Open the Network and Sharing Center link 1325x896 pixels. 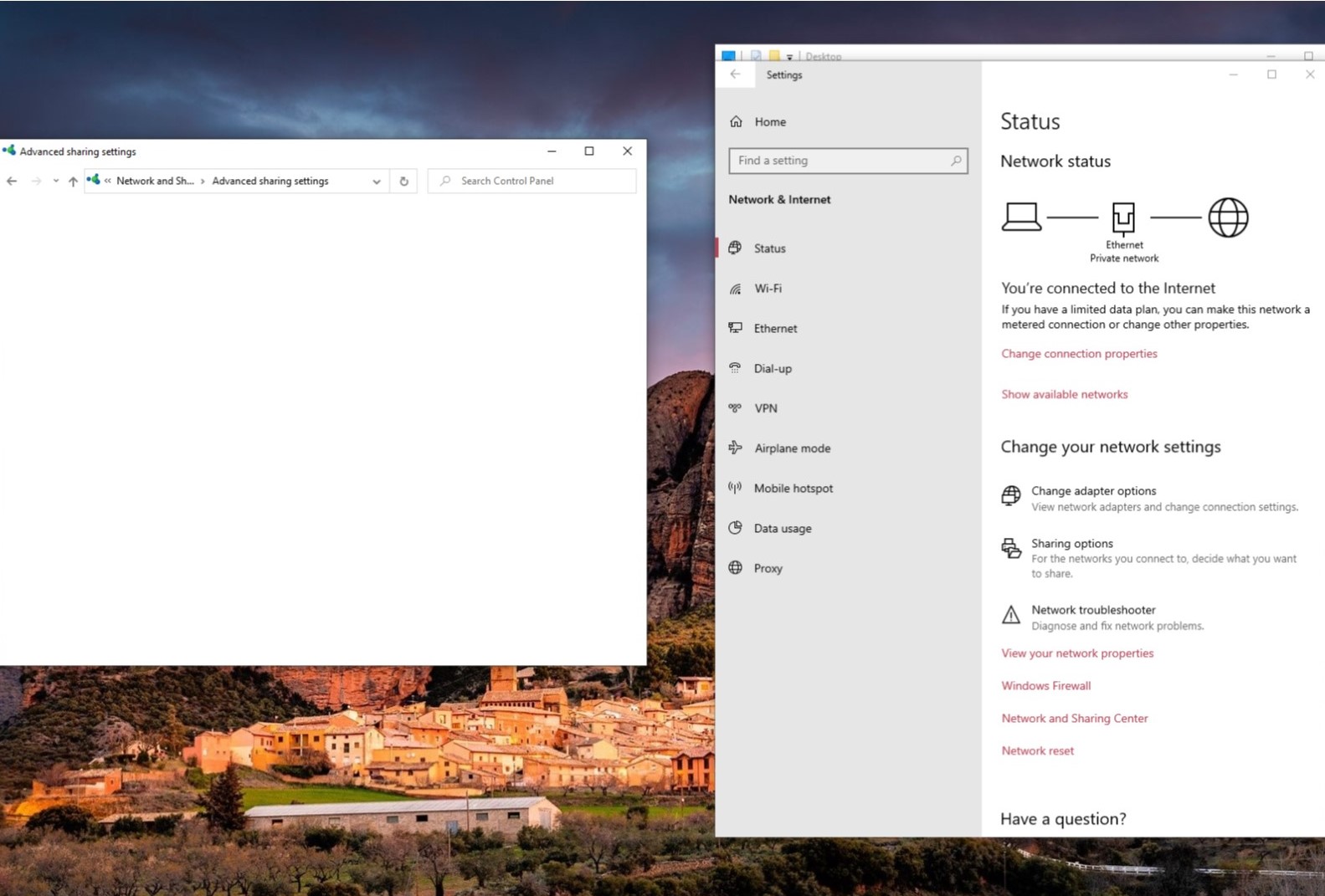pos(1074,718)
